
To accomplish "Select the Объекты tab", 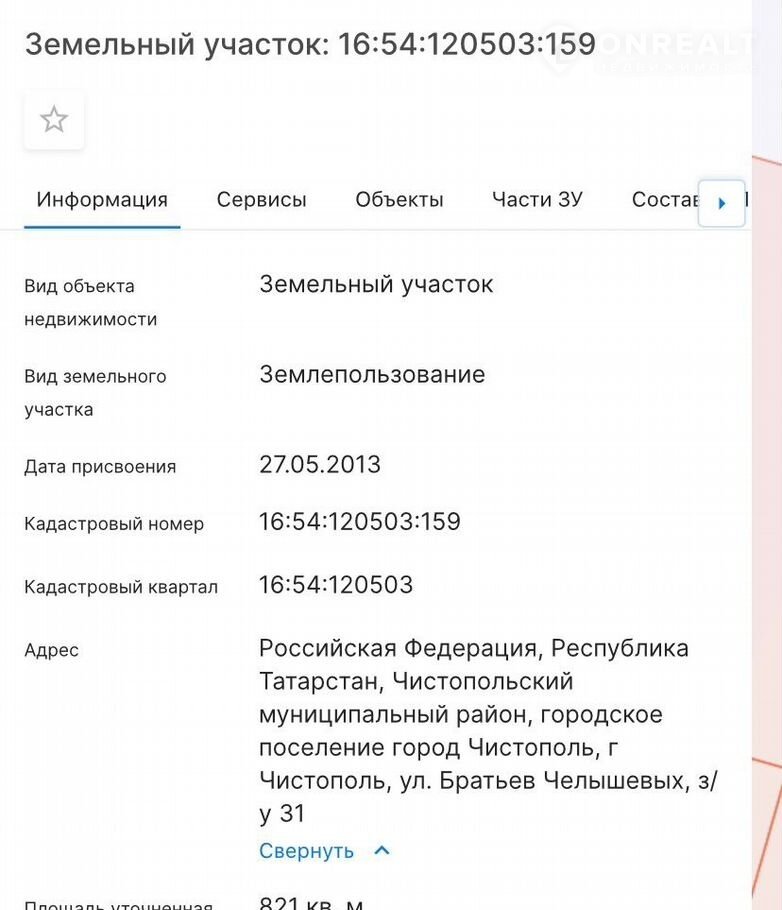I will coord(399,199).
